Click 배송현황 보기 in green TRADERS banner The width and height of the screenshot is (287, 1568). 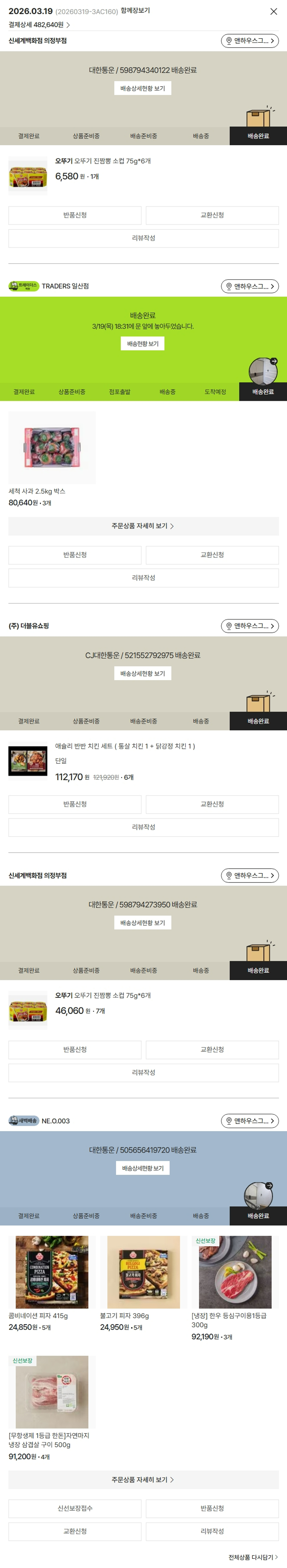pos(143,344)
